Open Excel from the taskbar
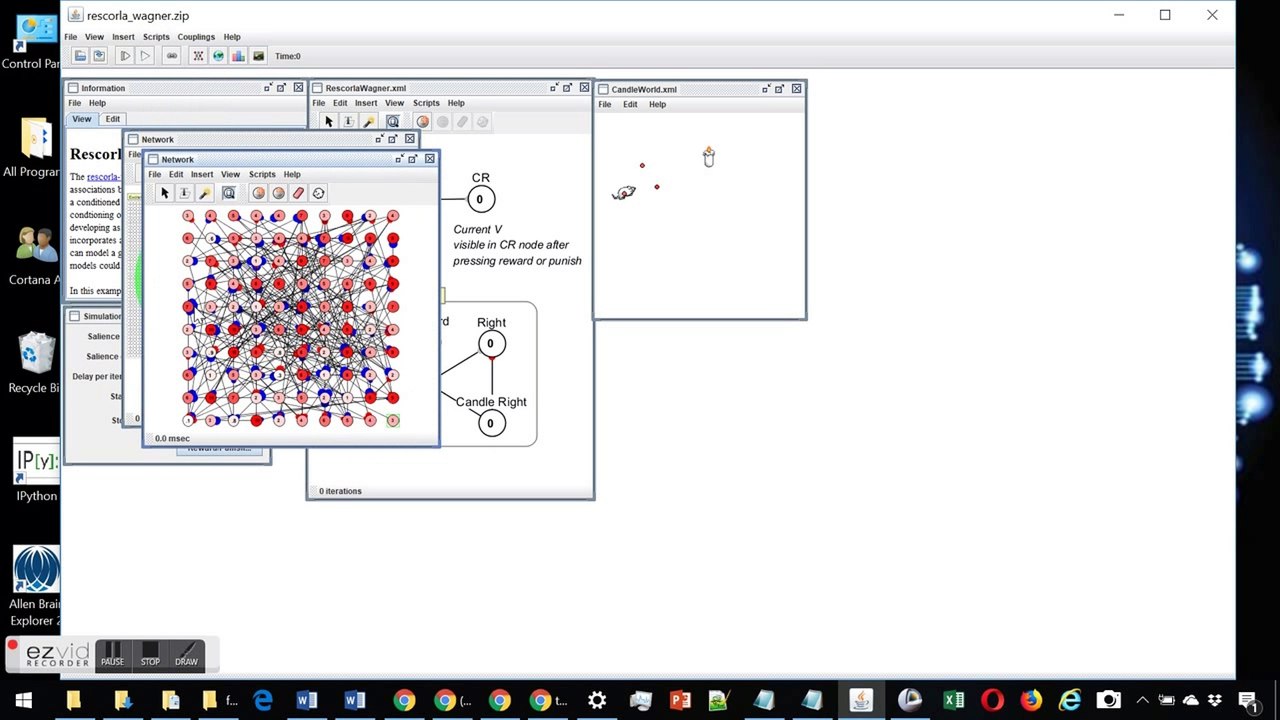Image resolution: width=1280 pixels, height=720 pixels. tap(954, 700)
